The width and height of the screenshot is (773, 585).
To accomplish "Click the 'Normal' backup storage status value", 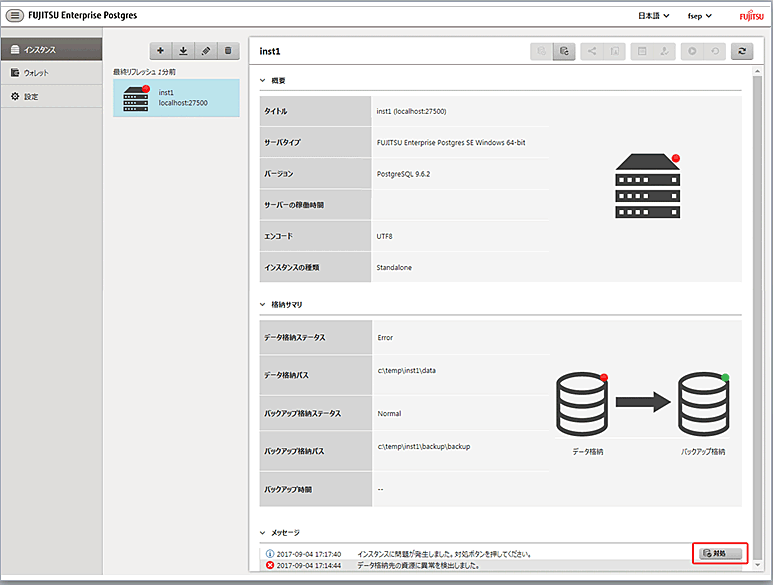I will pos(389,413).
